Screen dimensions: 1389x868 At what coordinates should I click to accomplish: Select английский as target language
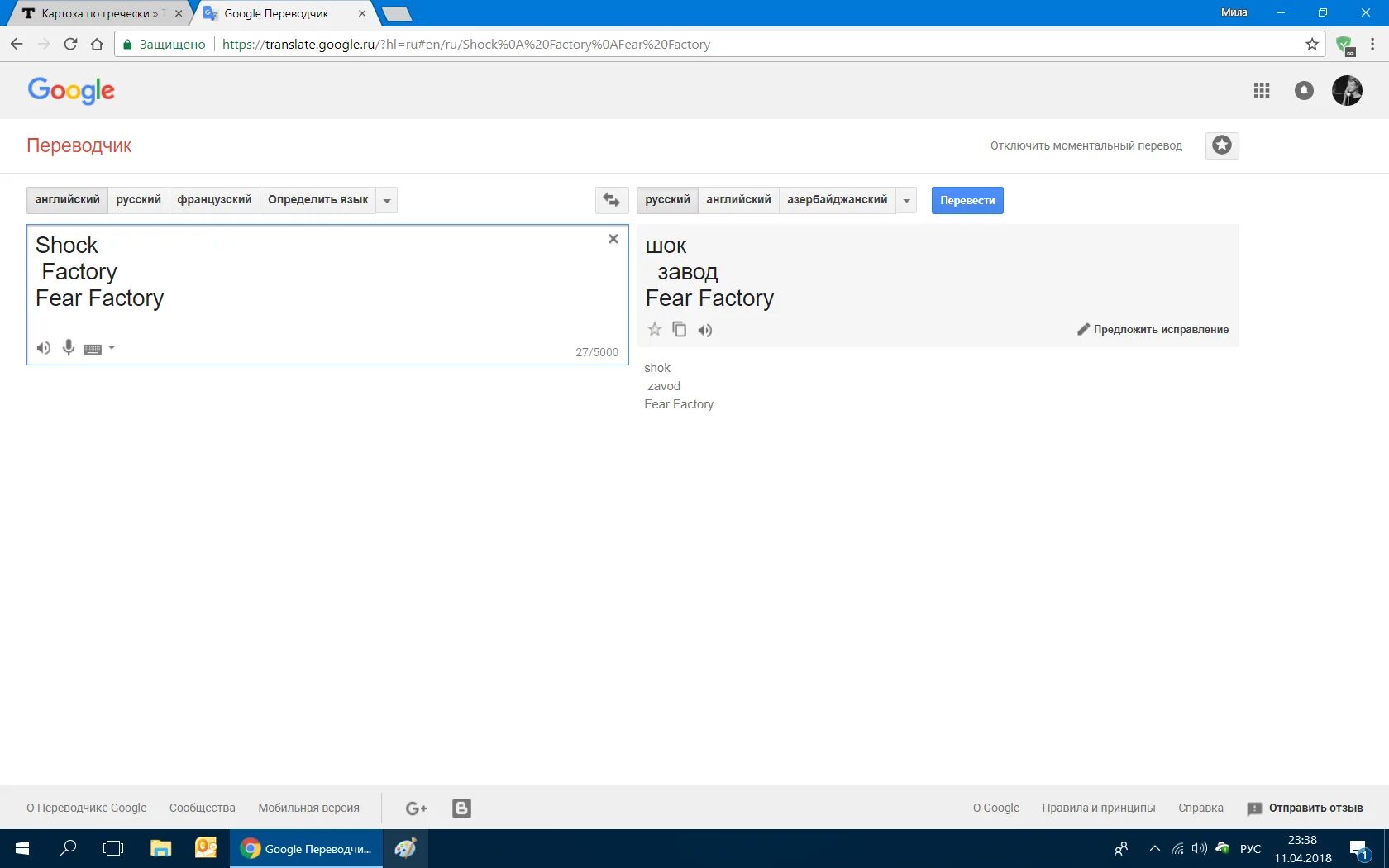point(738,200)
